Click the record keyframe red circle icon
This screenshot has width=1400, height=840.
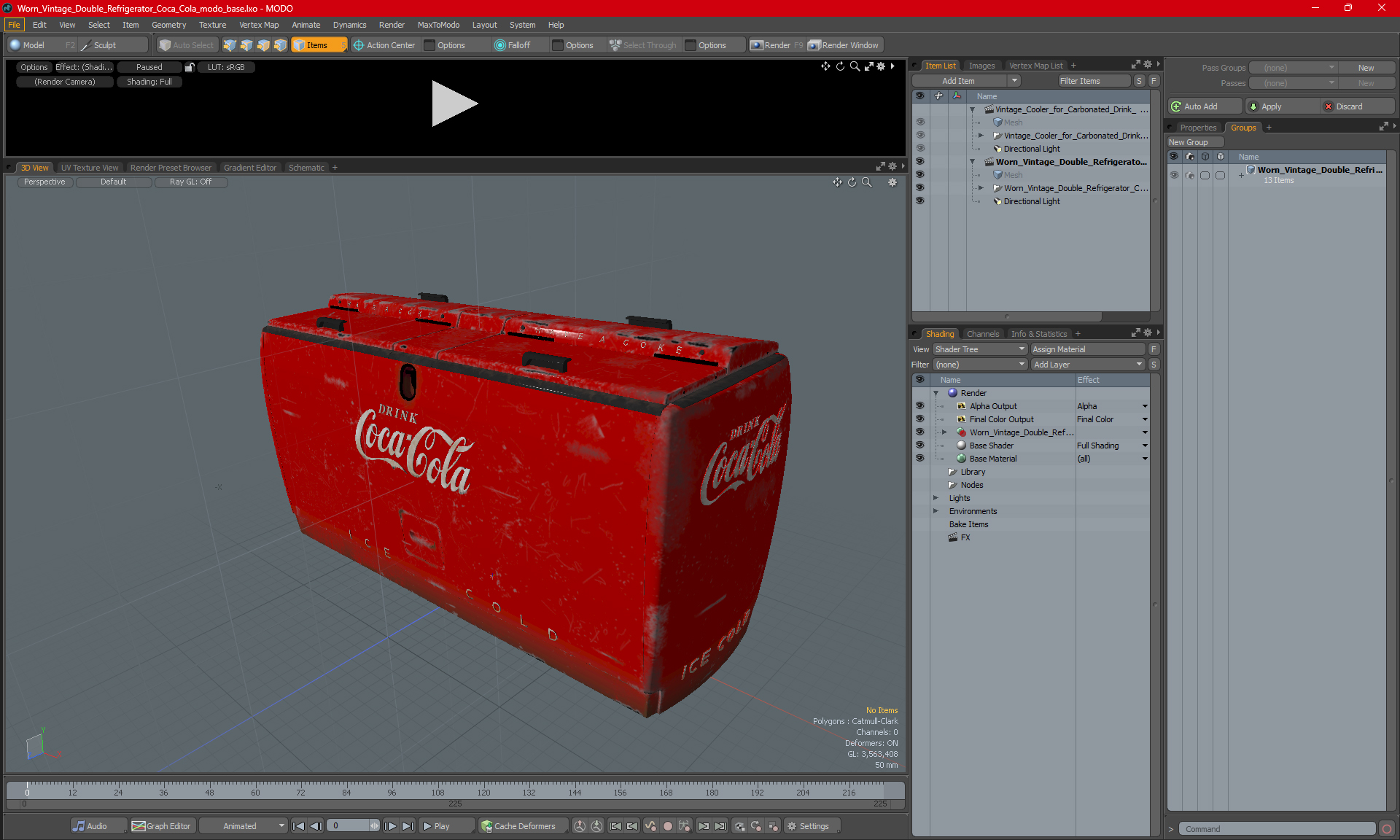click(667, 826)
